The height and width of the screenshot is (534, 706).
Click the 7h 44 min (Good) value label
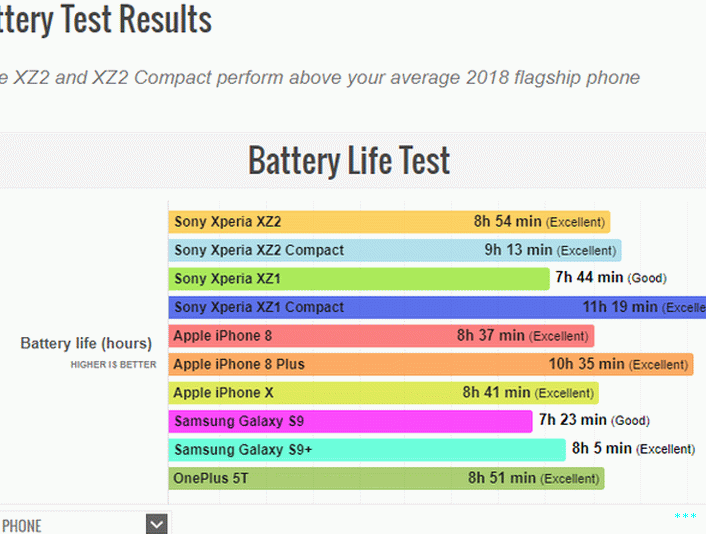coord(611,277)
